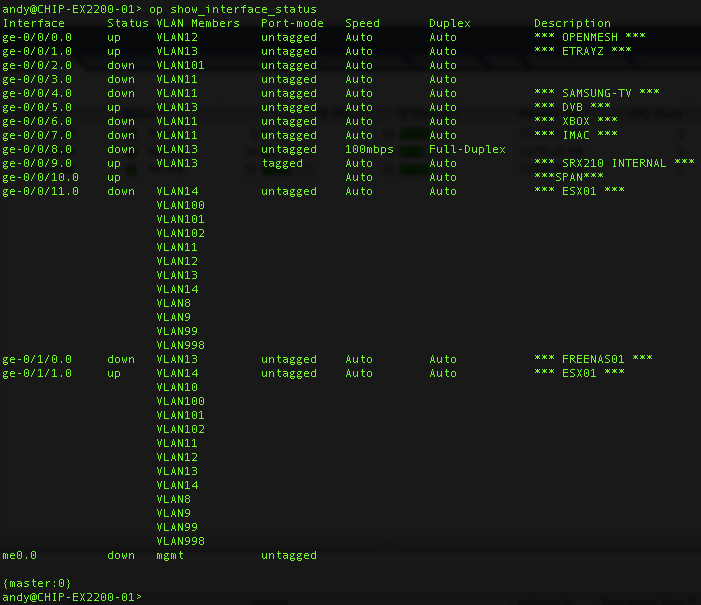The height and width of the screenshot is (605, 701).
Task: Click the "100mbps" speed value
Action: [x=369, y=149]
